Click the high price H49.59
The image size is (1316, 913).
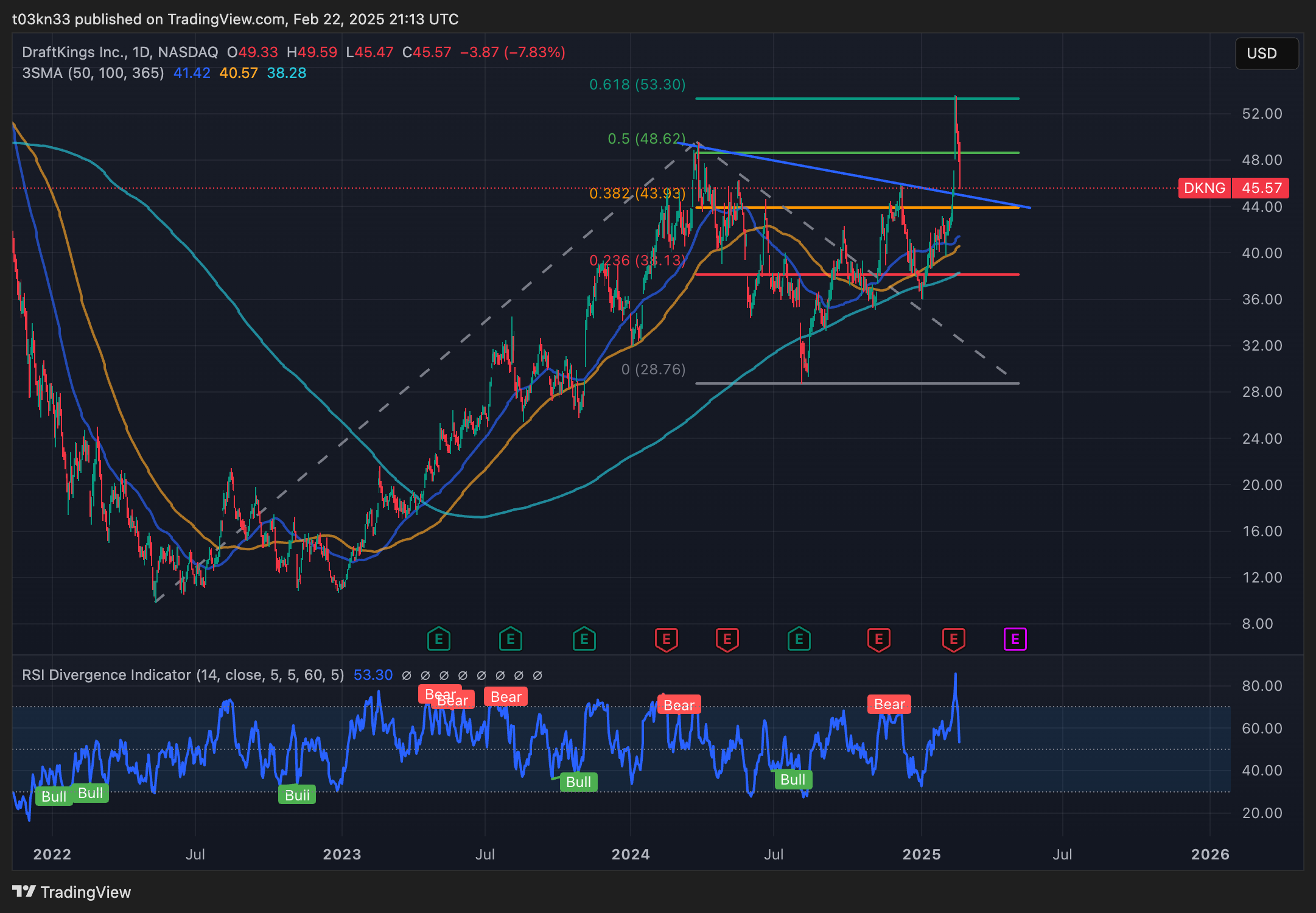point(312,52)
